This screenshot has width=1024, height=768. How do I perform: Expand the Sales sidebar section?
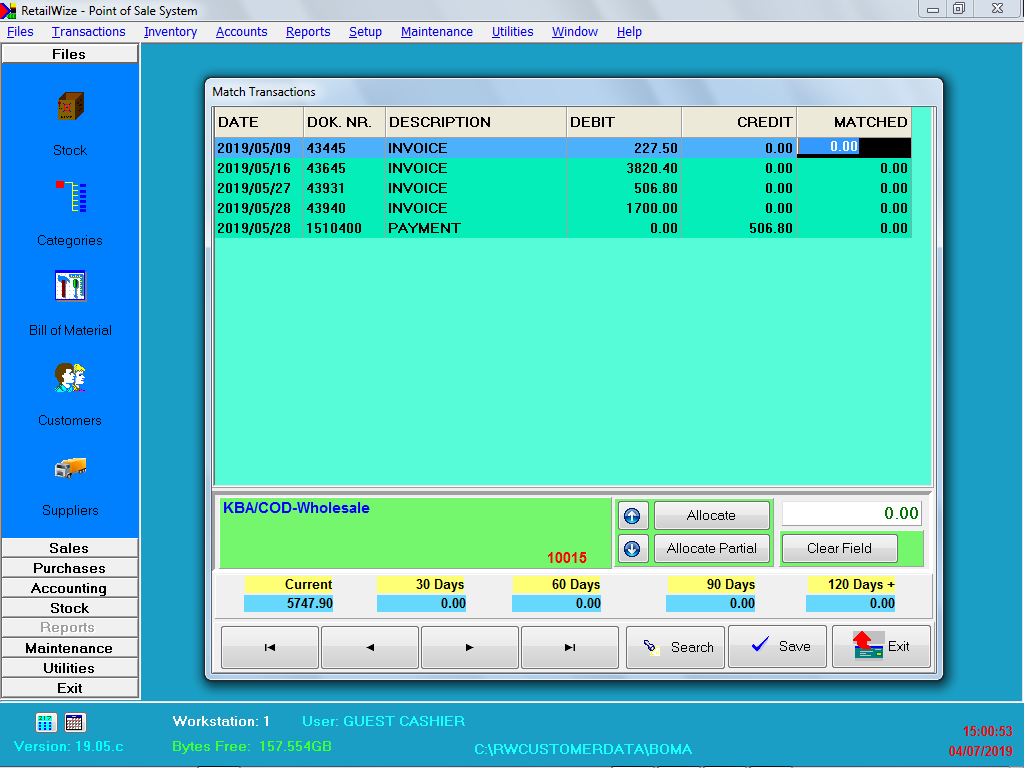69,548
